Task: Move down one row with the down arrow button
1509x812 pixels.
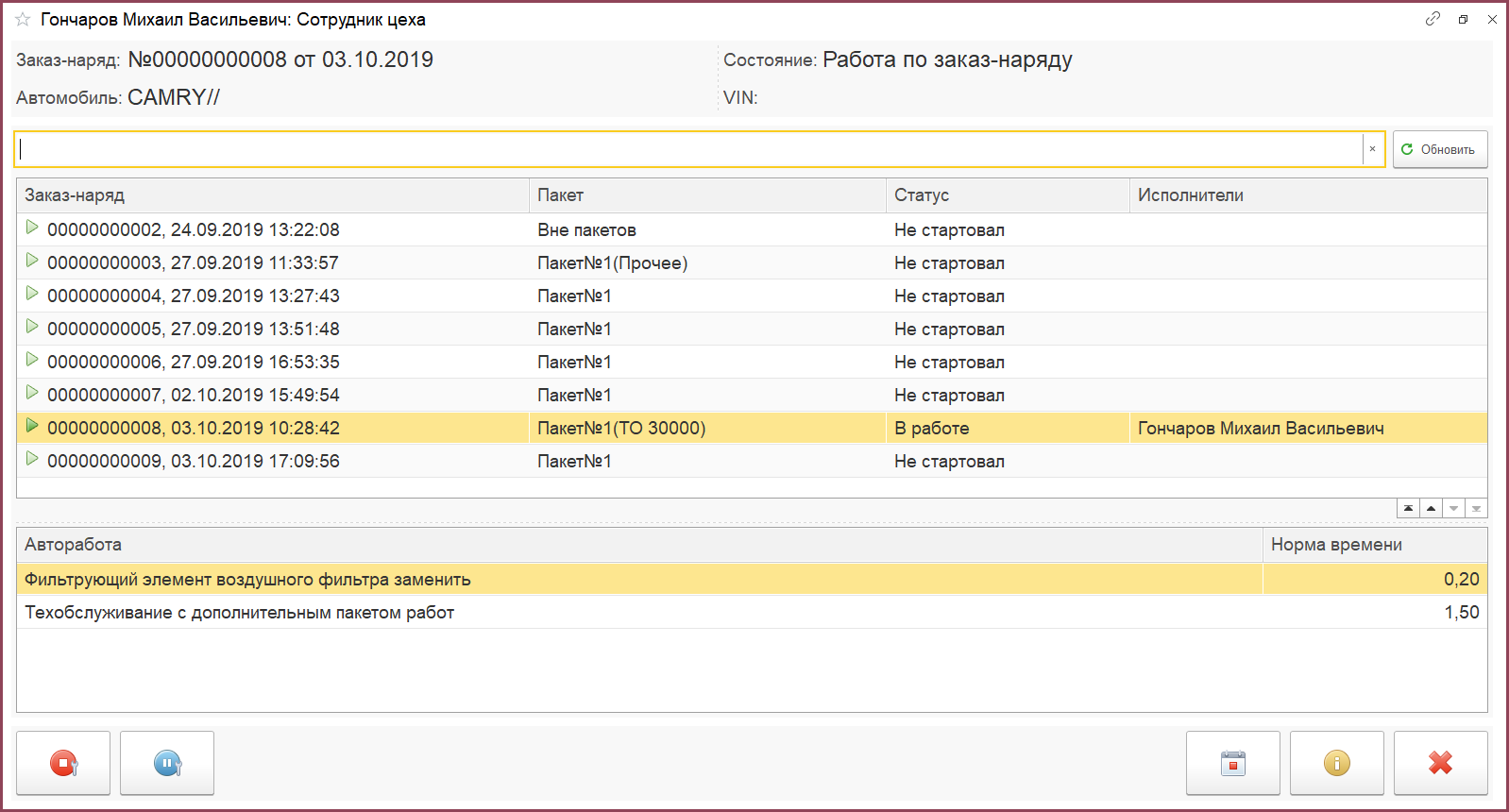Action: click(x=1453, y=509)
